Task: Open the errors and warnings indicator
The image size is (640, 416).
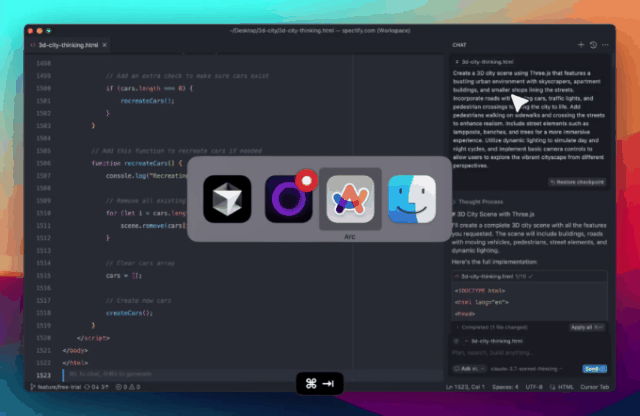Action: tap(128, 387)
